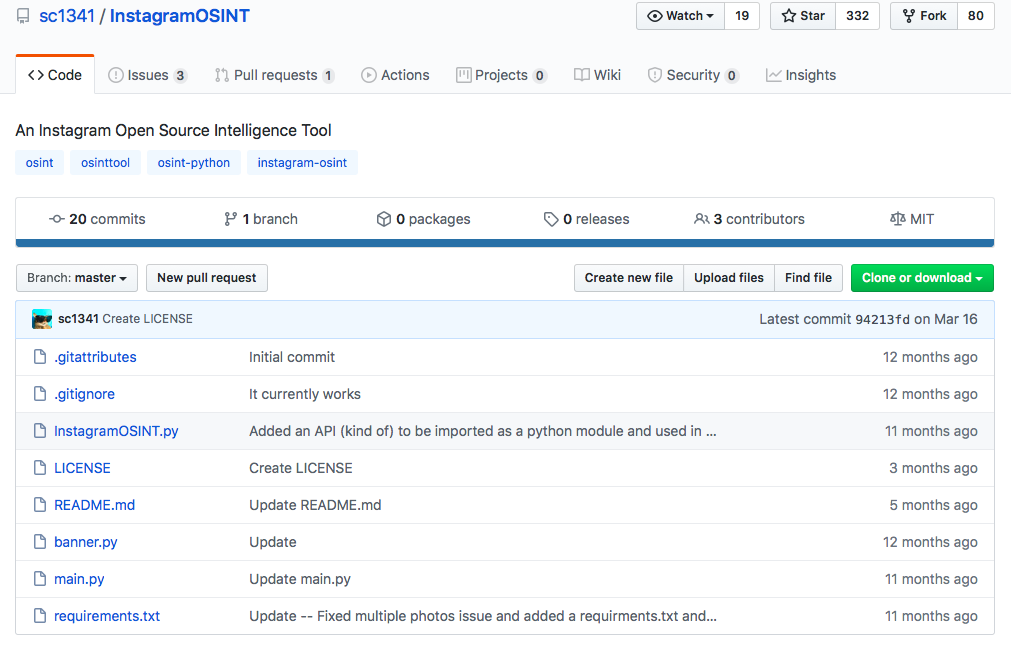1011x648 pixels.
Task: View the 80 forks count
Action: pos(976,16)
